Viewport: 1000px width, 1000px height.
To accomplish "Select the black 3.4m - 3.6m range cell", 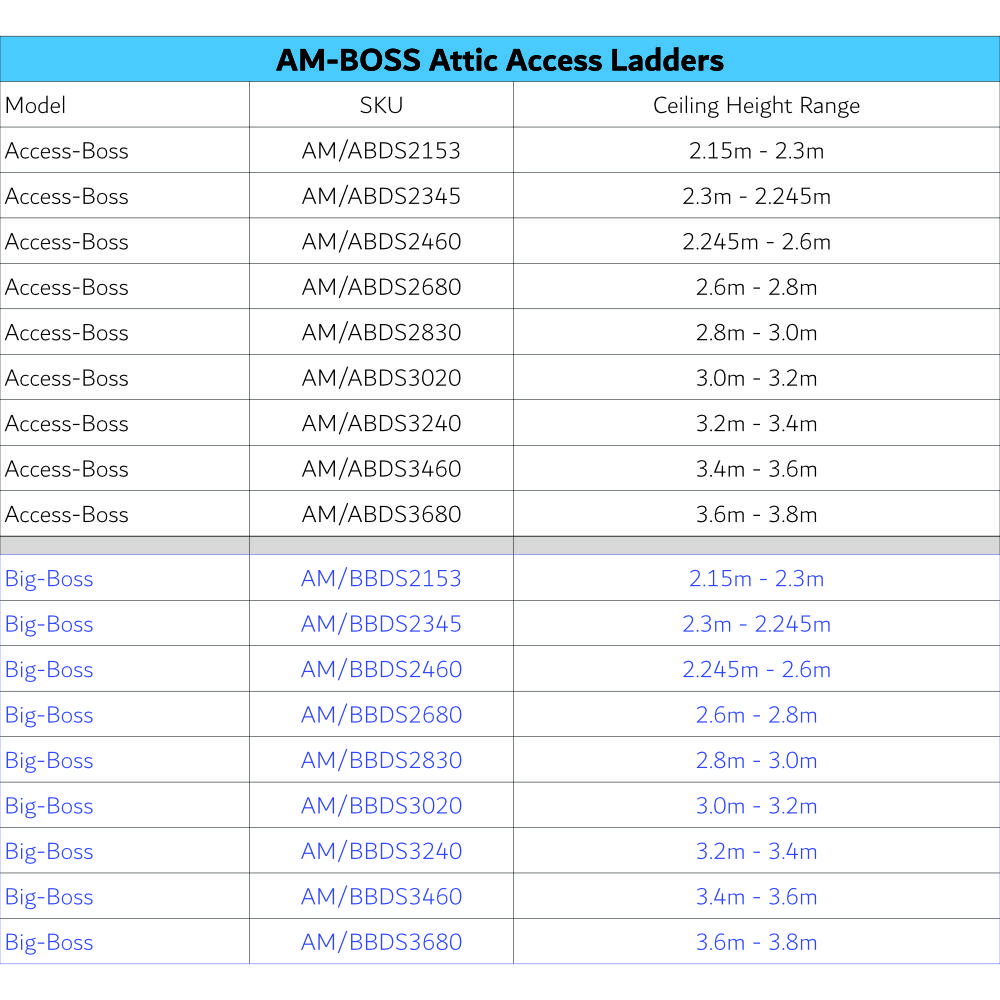I will pos(756,469).
